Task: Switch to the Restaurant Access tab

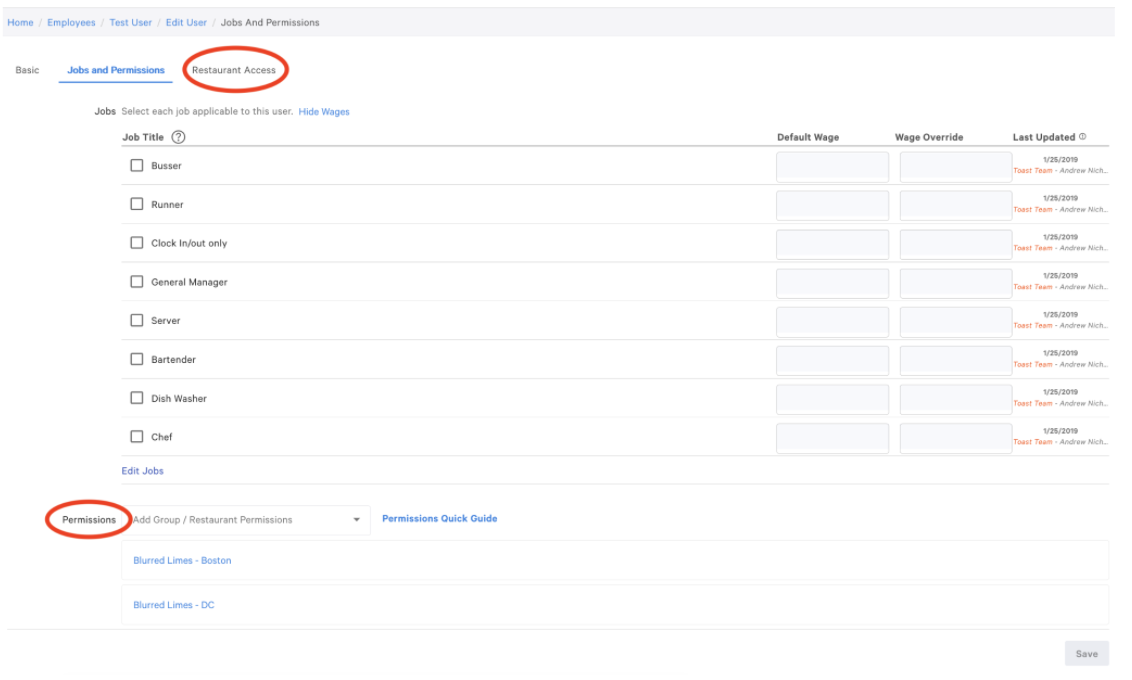Action: click(234, 70)
